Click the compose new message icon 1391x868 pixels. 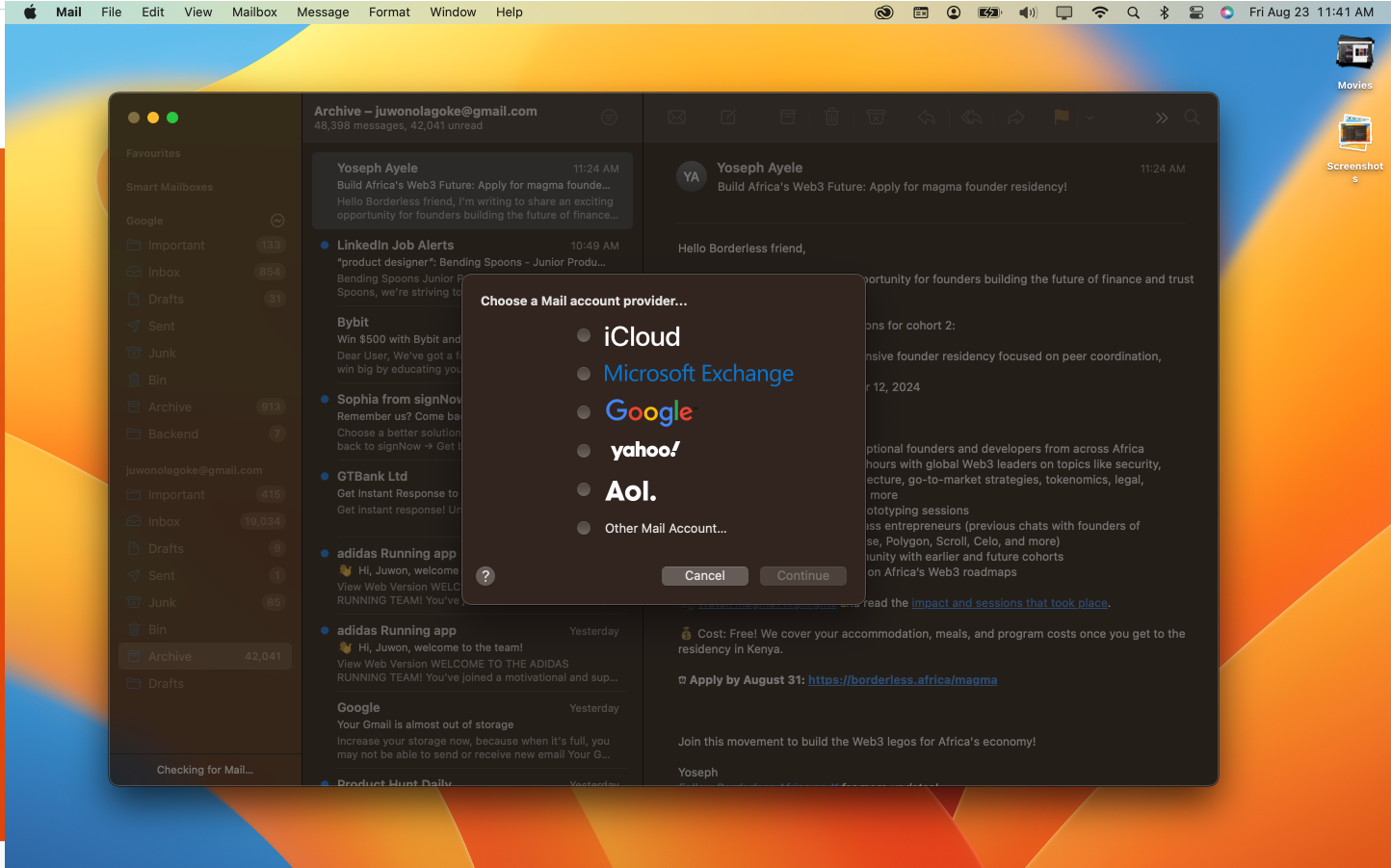pyautogui.click(x=728, y=118)
